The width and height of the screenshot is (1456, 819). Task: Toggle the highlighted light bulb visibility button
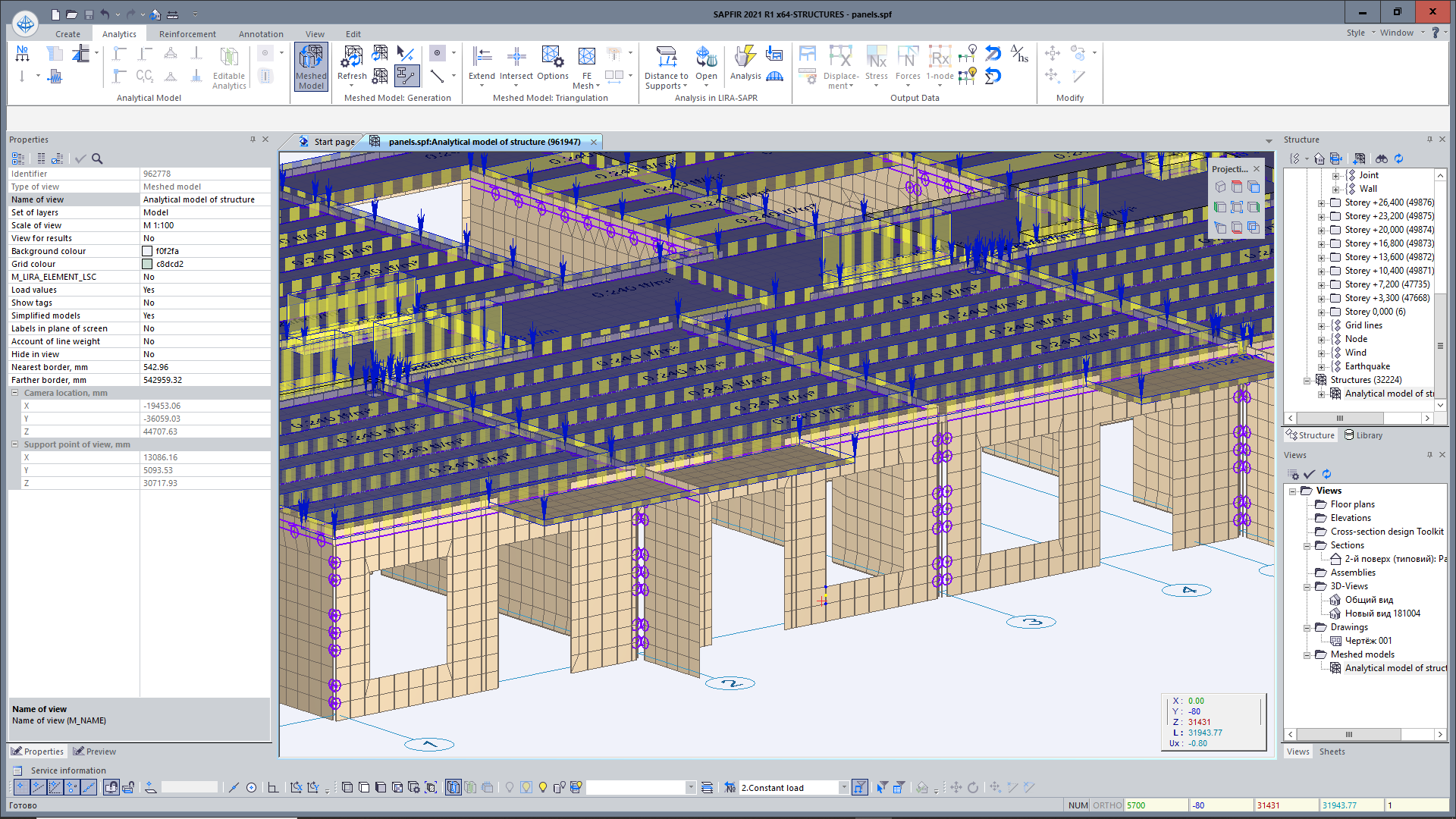[x=526, y=787]
